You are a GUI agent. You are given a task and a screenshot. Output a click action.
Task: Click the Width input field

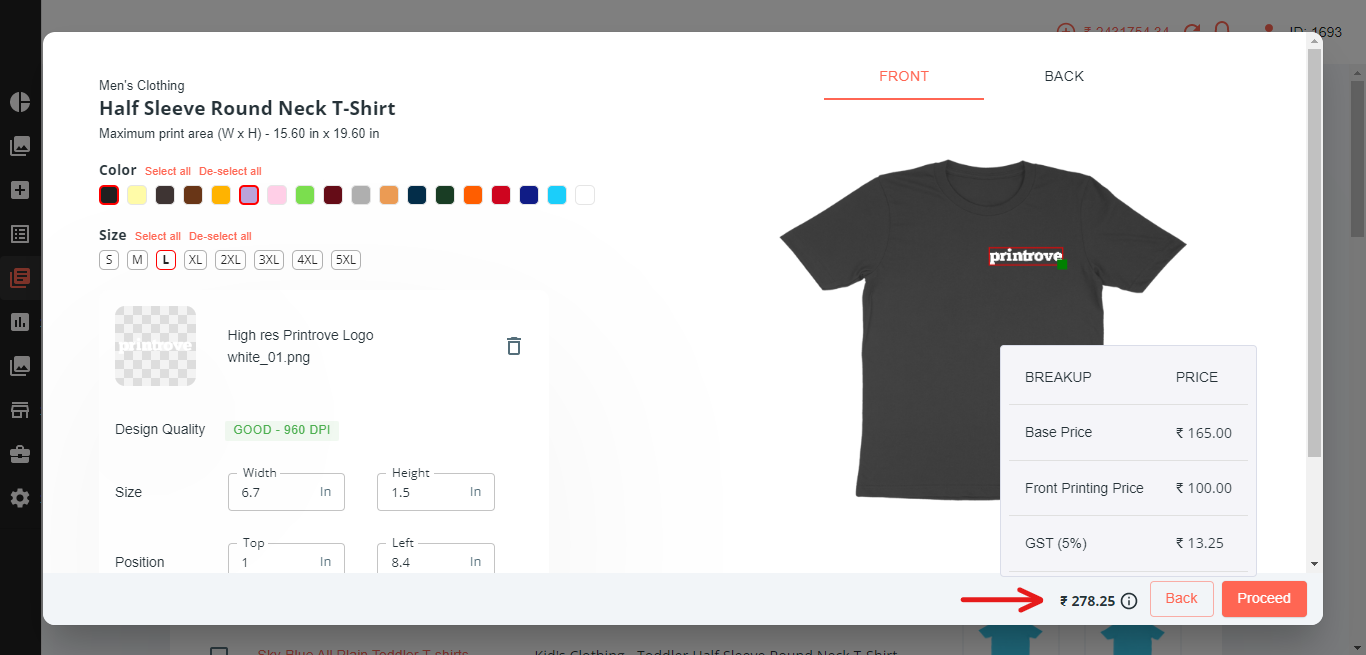click(x=286, y=492)
